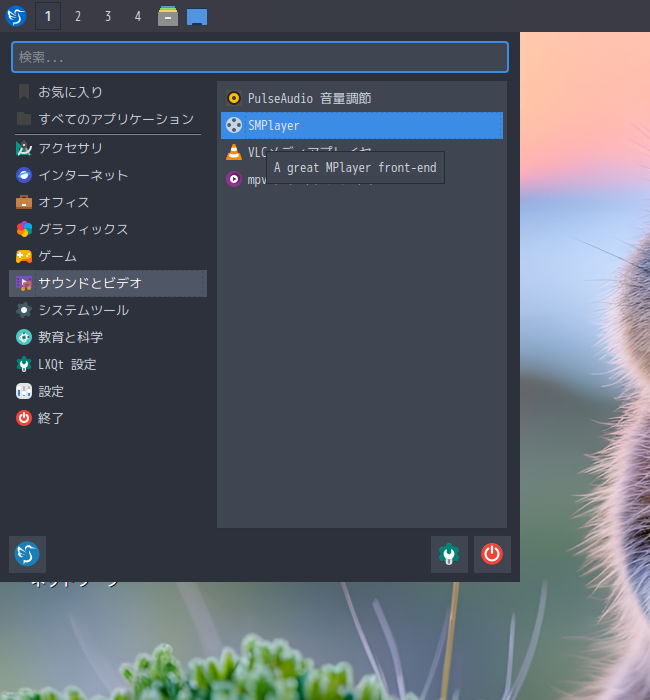Click the mpv purple play icon

(234, 179)
